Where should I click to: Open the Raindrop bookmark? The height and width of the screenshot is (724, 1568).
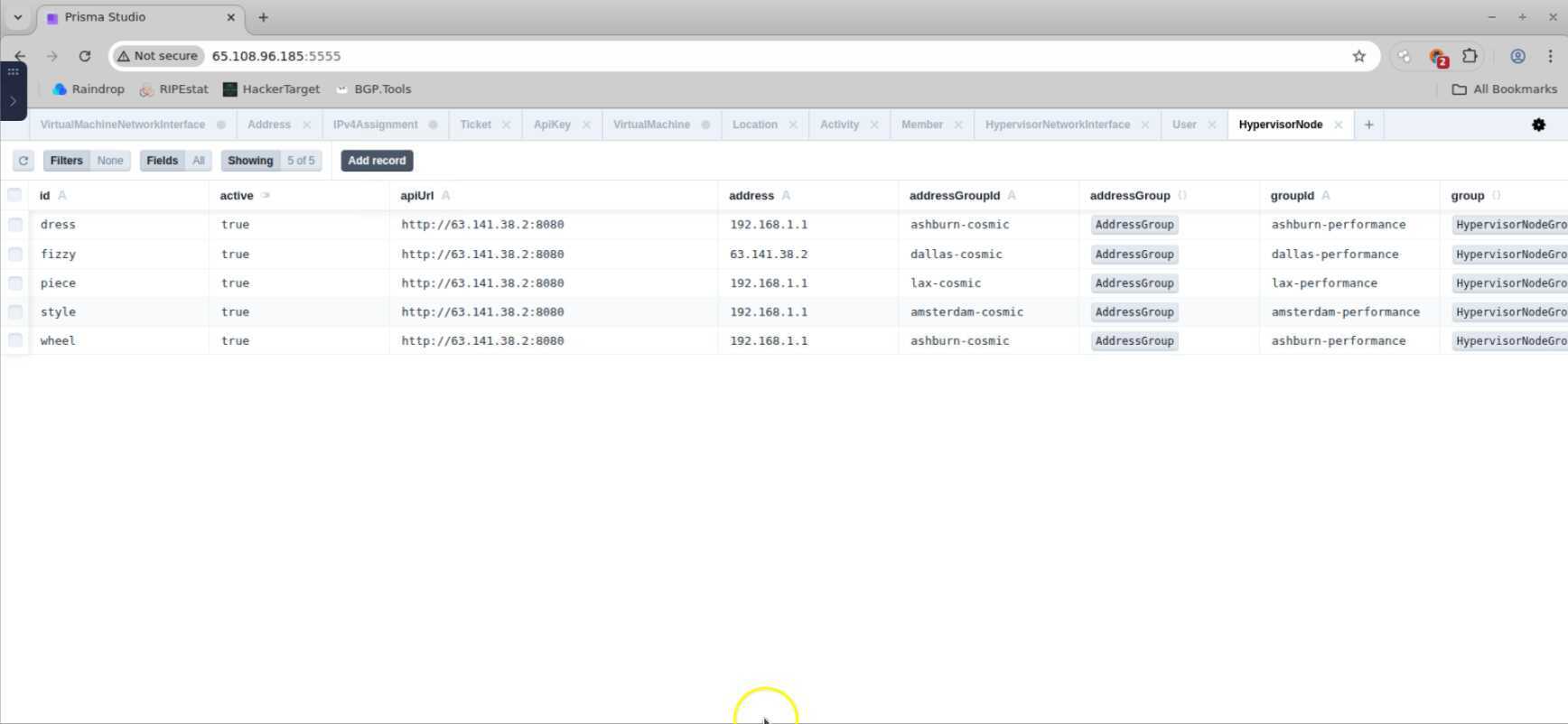point(89,89)
